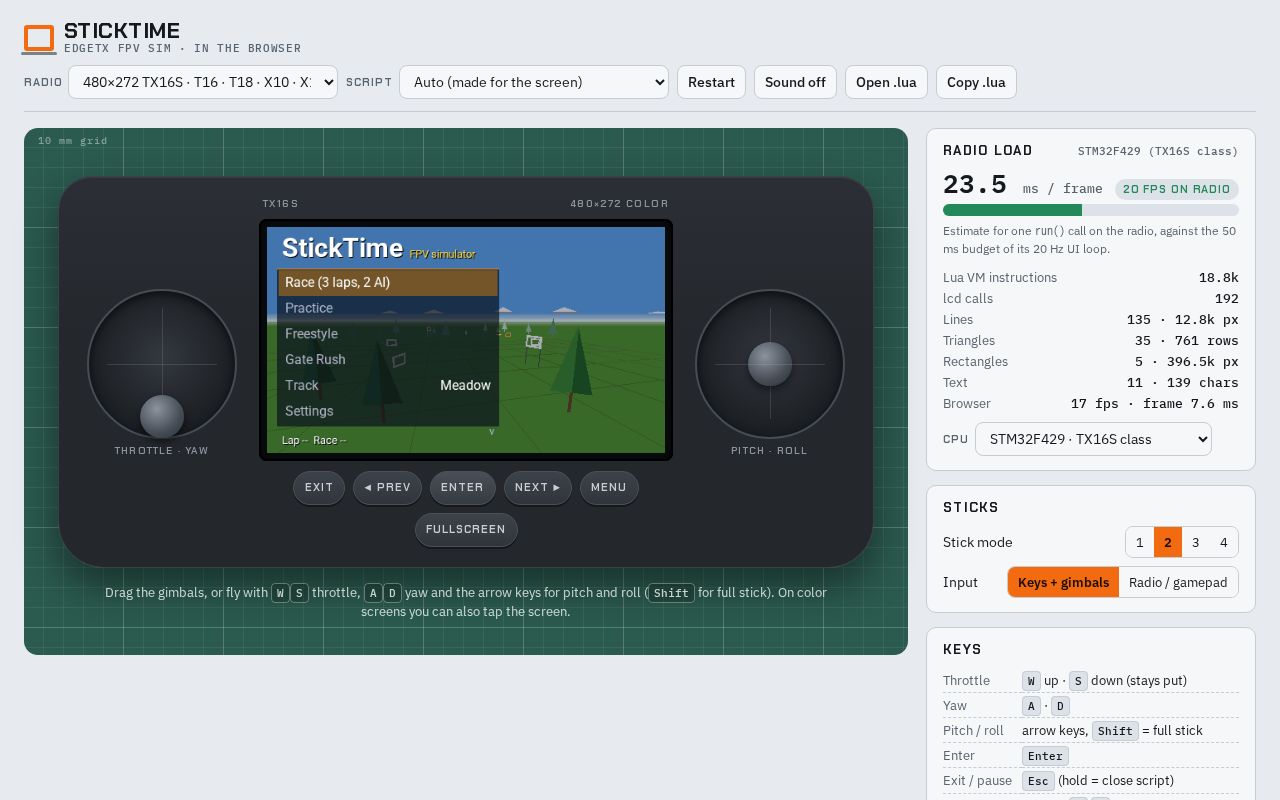Click the Track row in the radio menu
This screenshot has width=1280, height=800.
[x=388, y=385]
